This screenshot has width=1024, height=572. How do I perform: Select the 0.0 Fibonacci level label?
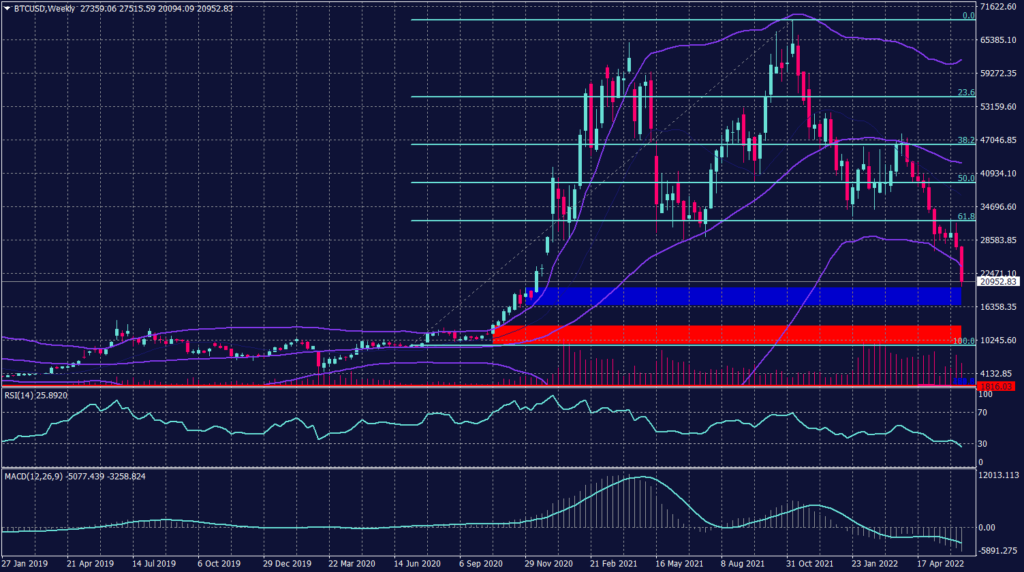pyautogui.click(x=967, y=16)
